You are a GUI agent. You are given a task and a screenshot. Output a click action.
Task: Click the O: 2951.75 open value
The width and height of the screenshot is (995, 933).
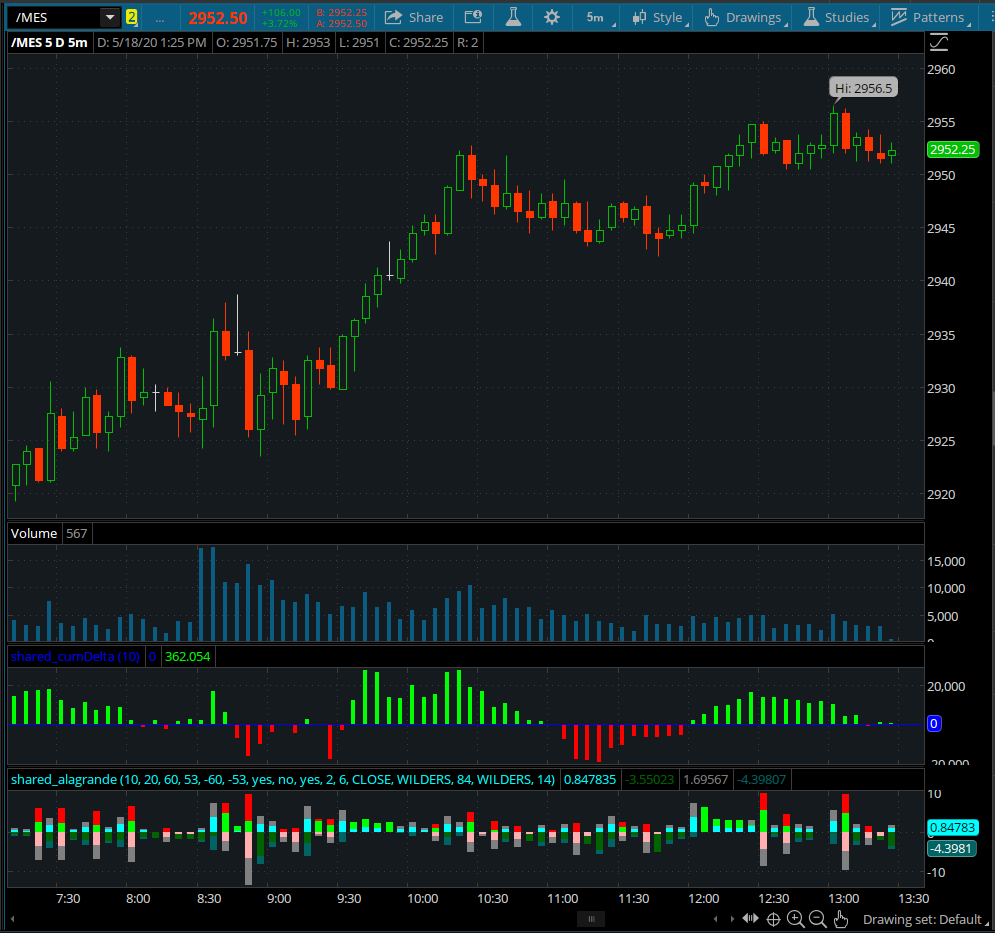pos(247,43)
